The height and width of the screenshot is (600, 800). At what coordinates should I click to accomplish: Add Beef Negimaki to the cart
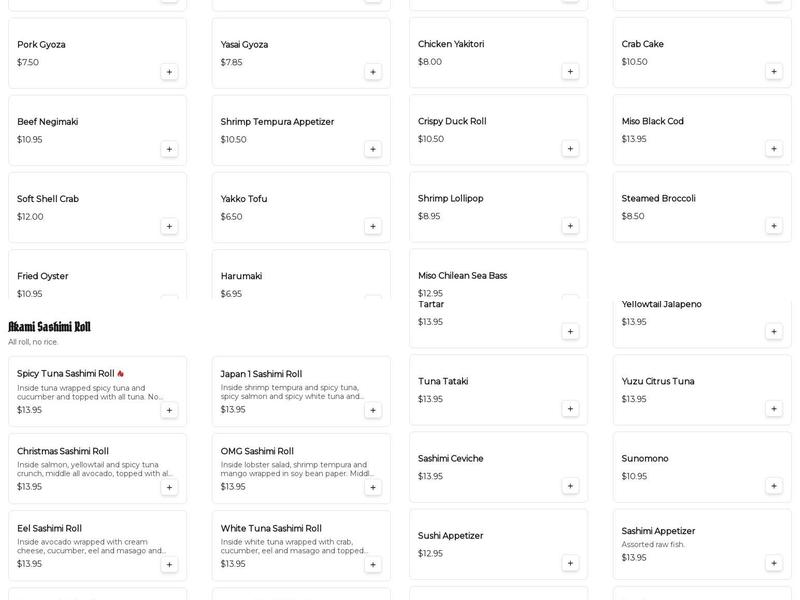pyautogui.click(x=169, y=149)
